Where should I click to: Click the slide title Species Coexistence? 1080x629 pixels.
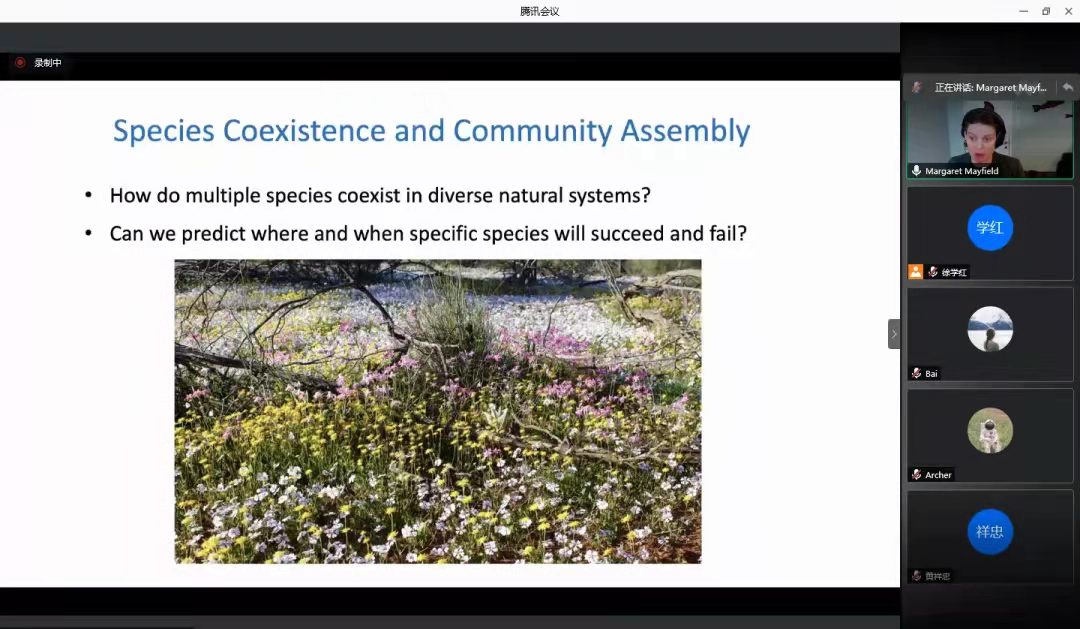pos(431,131)
